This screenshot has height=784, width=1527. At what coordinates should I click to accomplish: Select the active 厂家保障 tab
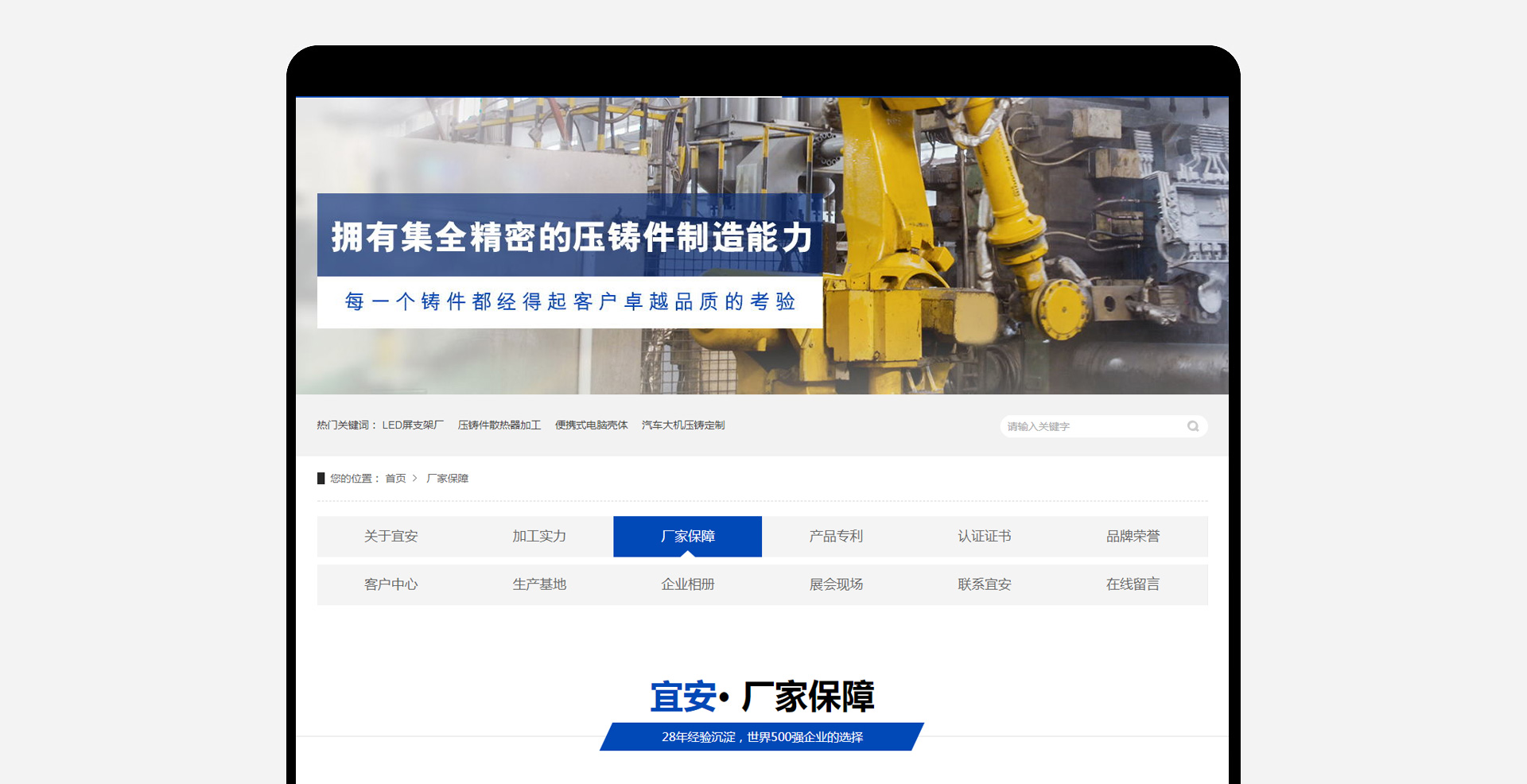point(687,537)
